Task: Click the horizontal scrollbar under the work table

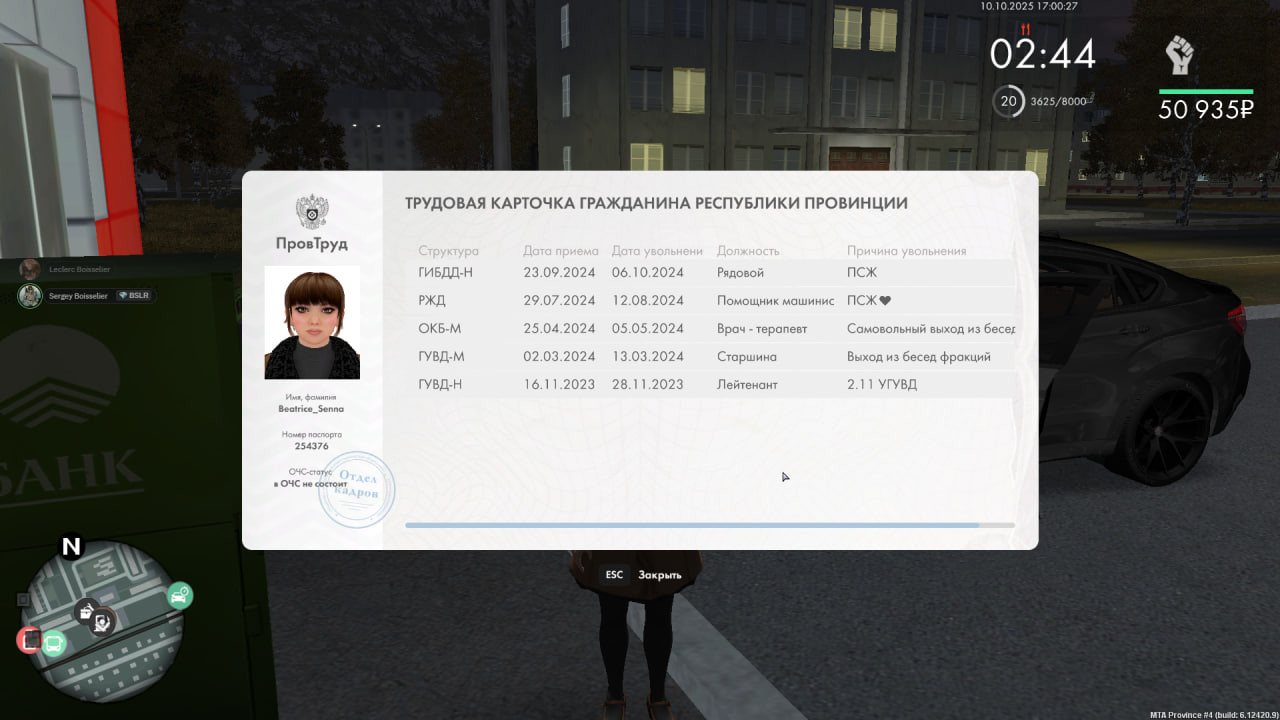Action: pyautogui.click(x=710, y=525)
